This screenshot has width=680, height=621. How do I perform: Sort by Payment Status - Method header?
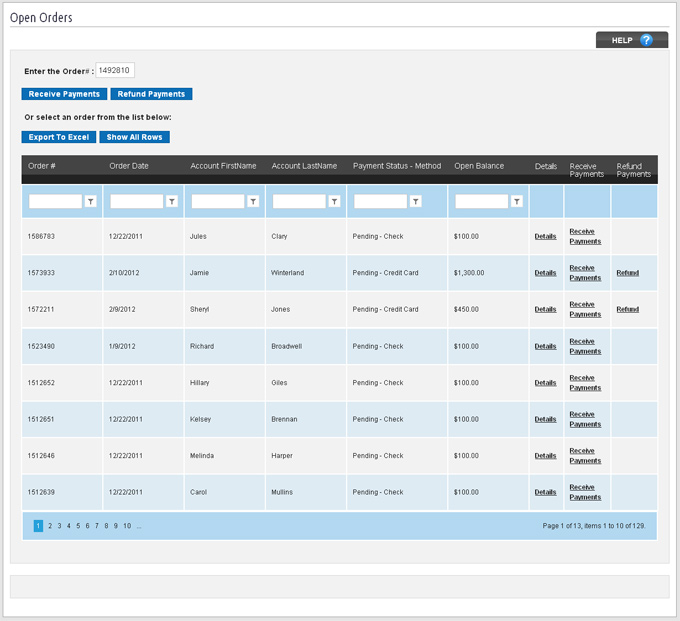[397, 166]
